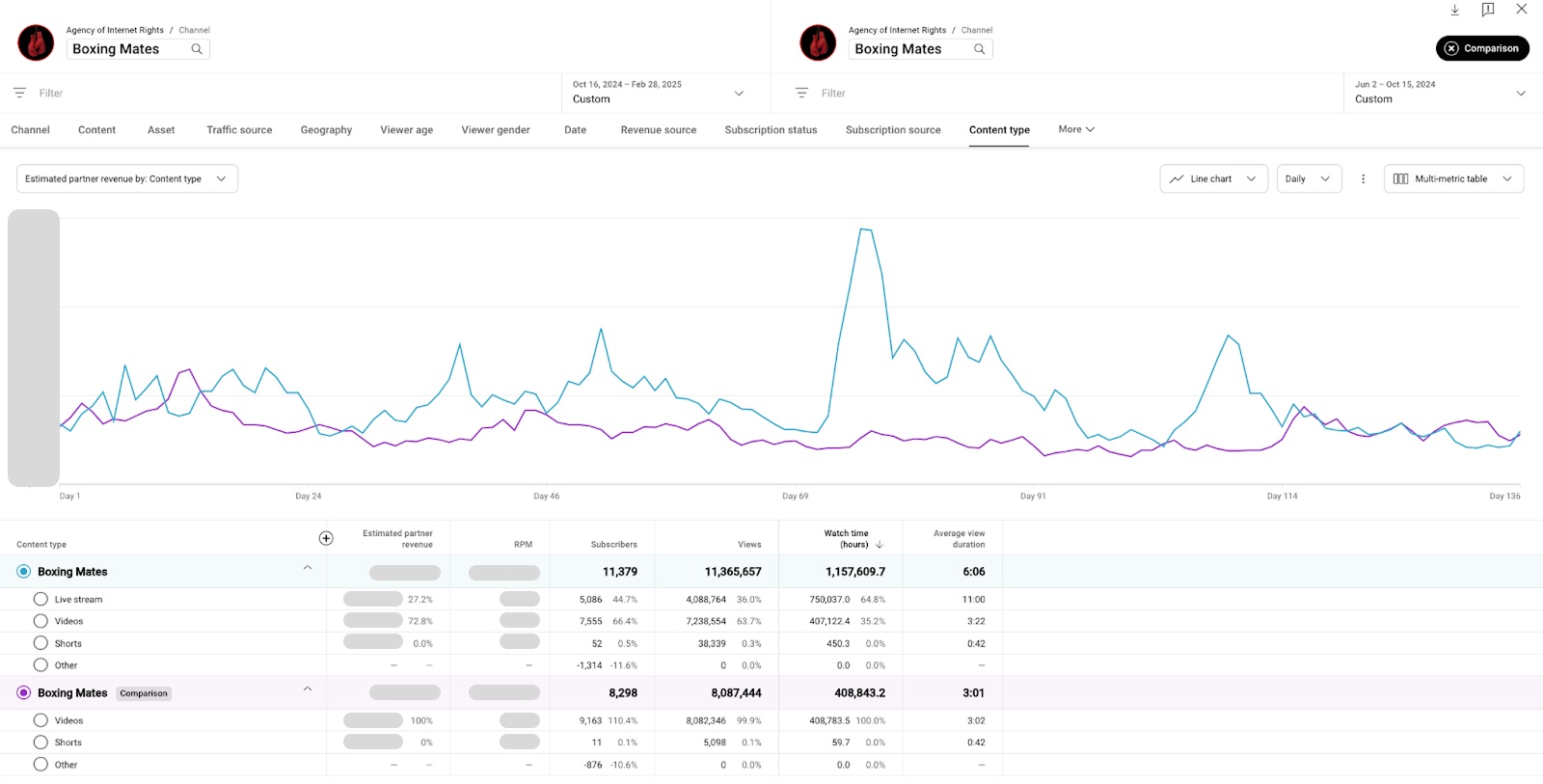Click the left Boxing Mates search field
The width and height of the screenshot is (1543, 784).
pyautogui.click(x=138, y=49)
